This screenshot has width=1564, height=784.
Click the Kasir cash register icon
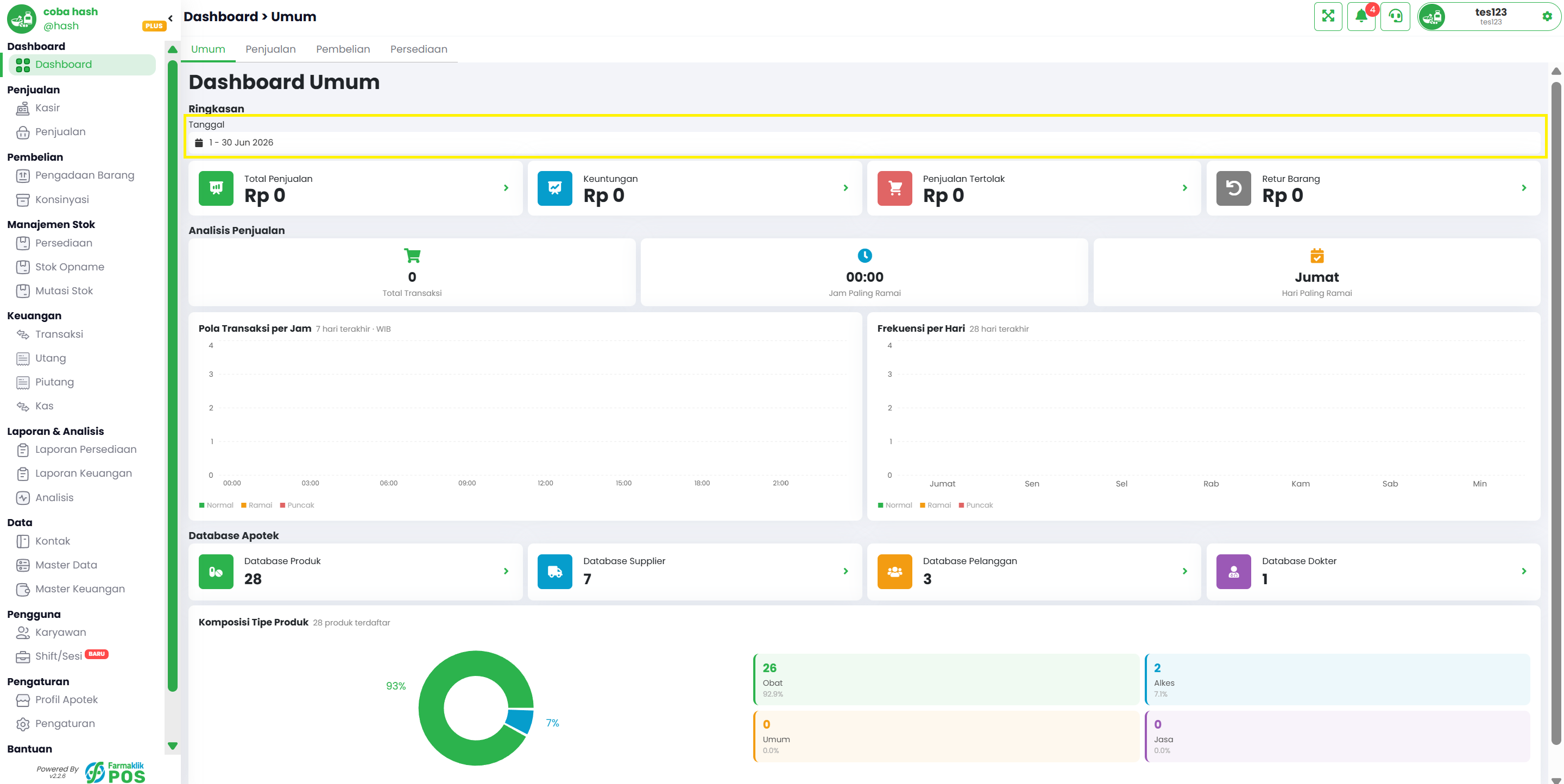[x=22, y=108]
